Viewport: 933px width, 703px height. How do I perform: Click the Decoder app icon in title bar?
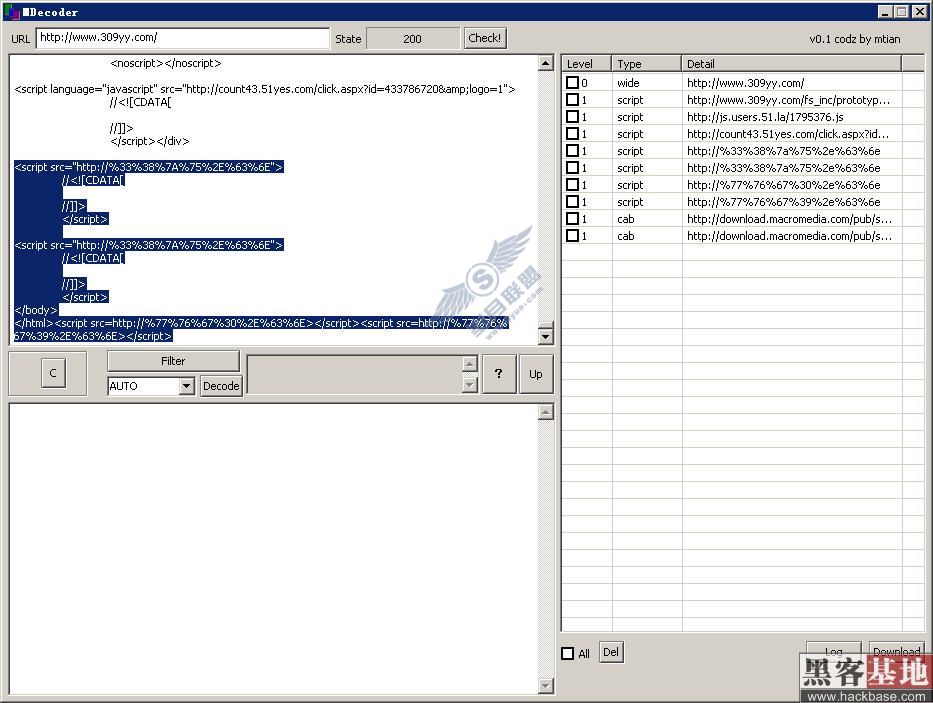coord(11,11)
